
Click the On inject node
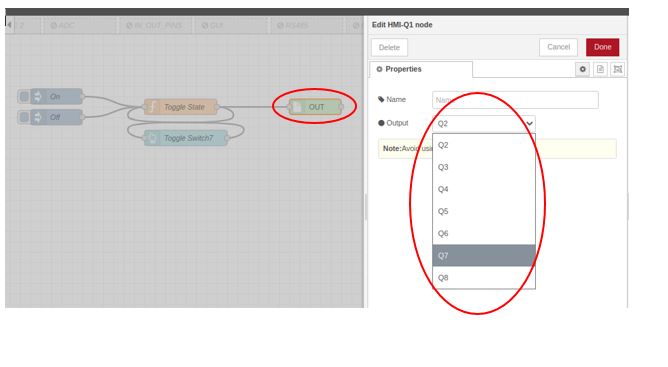[56, 96]
